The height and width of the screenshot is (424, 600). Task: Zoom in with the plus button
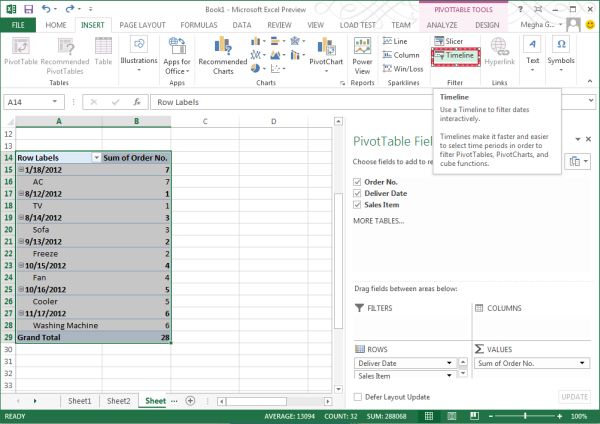click(559, 416)
